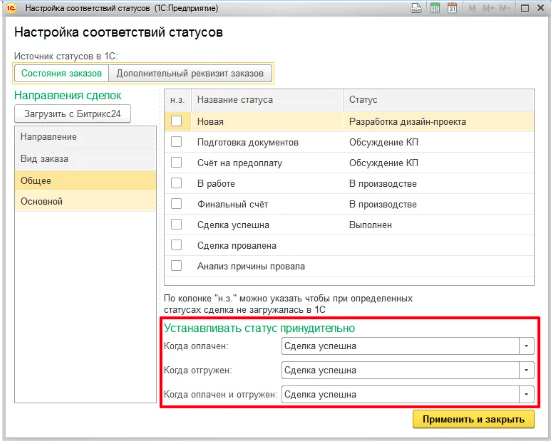Select the Общее direction row
The width and height of the screenshot is (552, 444).
86,181
